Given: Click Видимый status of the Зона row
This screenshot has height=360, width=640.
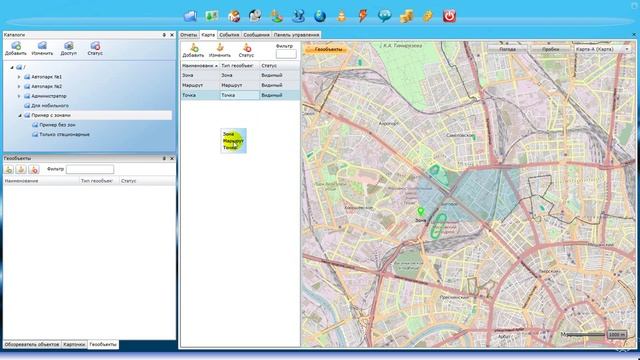Looking at the screenshot, I should [272, 75].
